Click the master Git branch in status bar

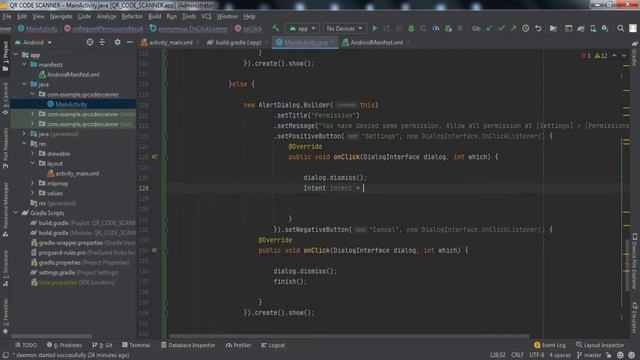click(x=589, y=355)
